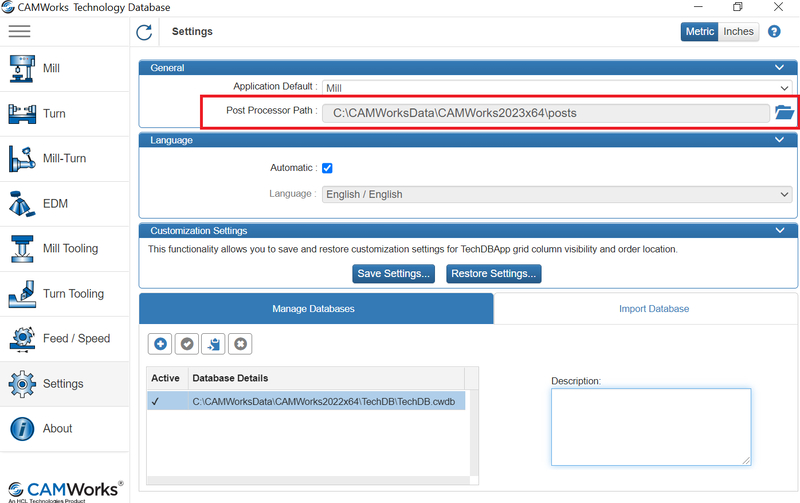The width and height of the screenshot is (800, 503).
Task: Select the EDM sidebar icon
Action: (22, 204)
